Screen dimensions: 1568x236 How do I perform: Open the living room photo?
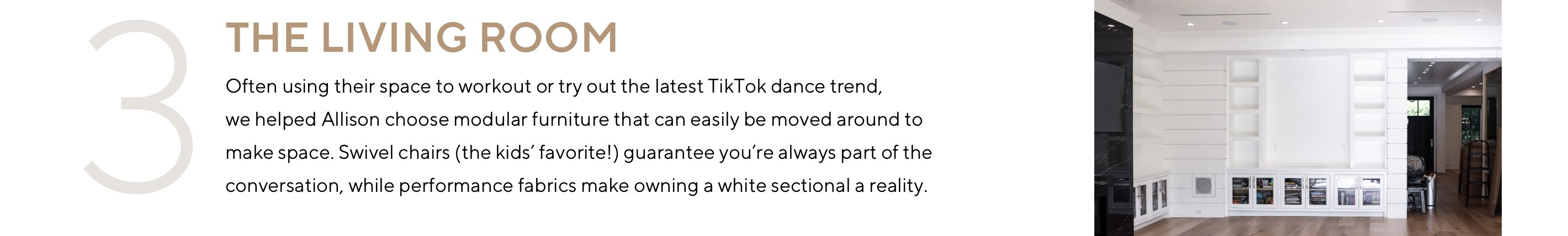click(1297, 118)
